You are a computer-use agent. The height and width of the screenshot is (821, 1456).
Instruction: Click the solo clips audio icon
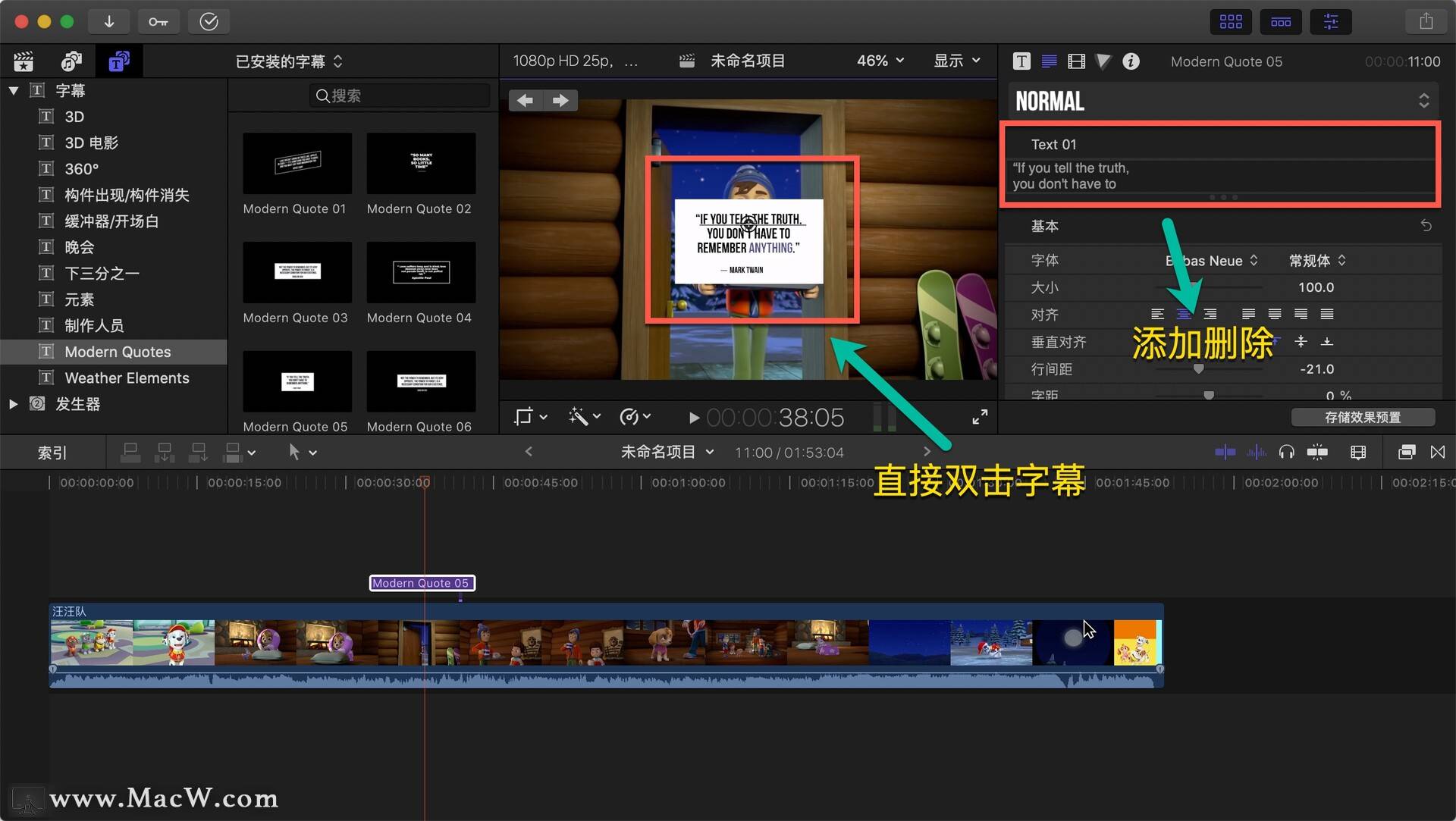point(1257,452)
